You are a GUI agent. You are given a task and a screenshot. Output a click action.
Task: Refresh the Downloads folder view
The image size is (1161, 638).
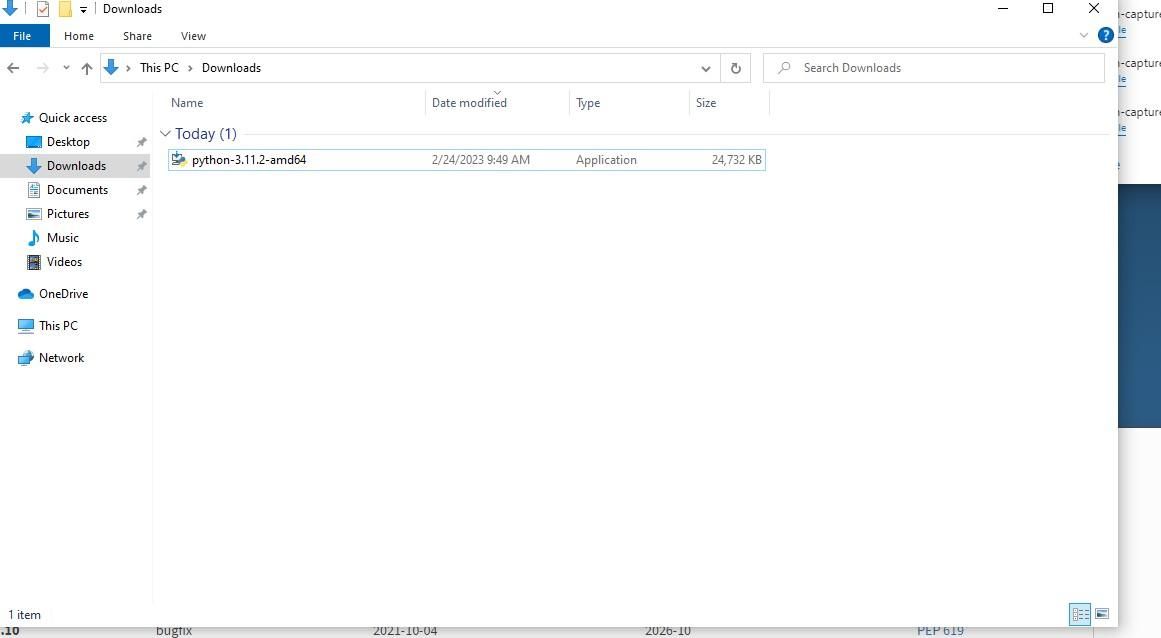click(x=735, y=68)
